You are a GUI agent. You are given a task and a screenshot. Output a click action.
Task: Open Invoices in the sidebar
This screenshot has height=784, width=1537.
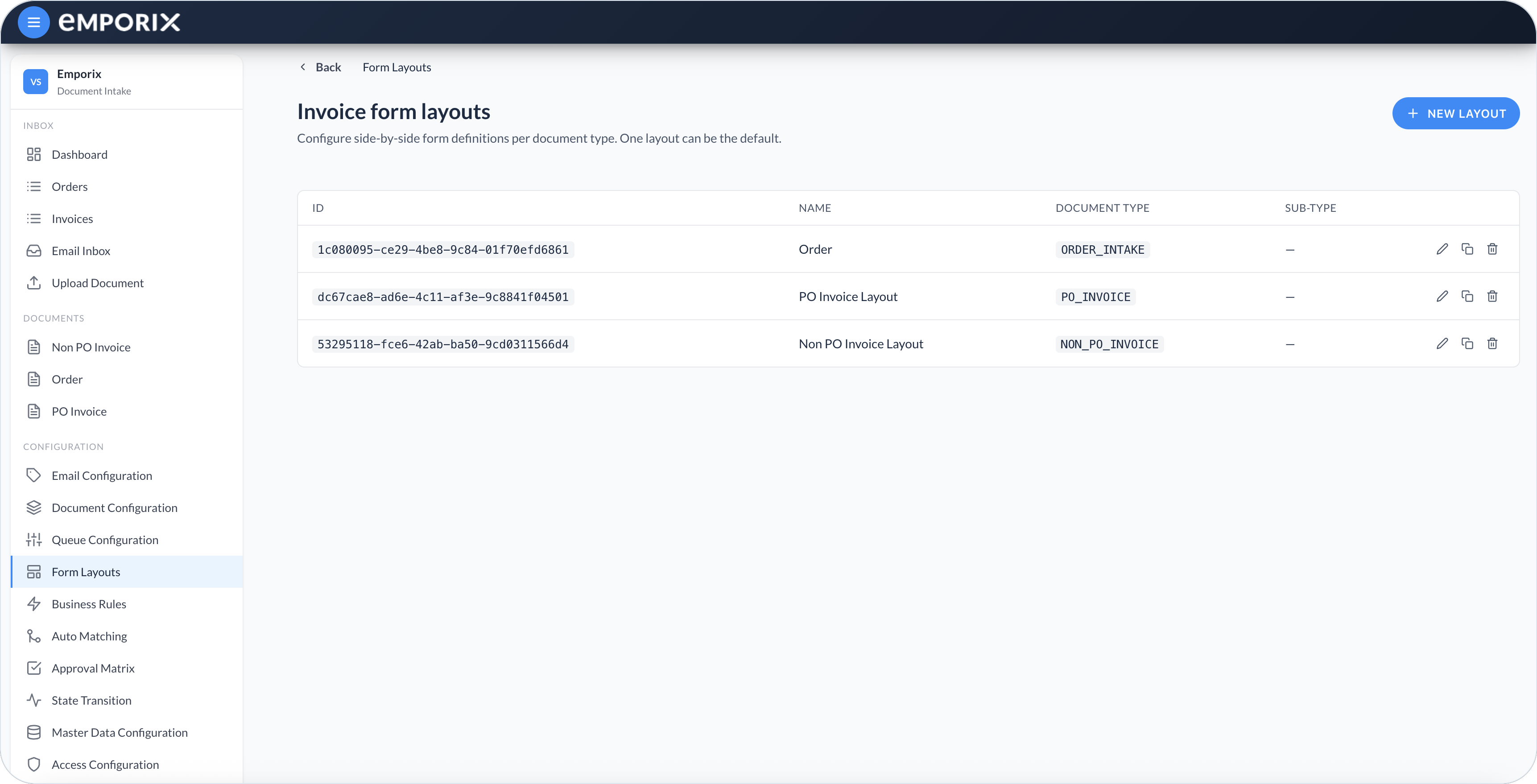[x=127, y=219]
